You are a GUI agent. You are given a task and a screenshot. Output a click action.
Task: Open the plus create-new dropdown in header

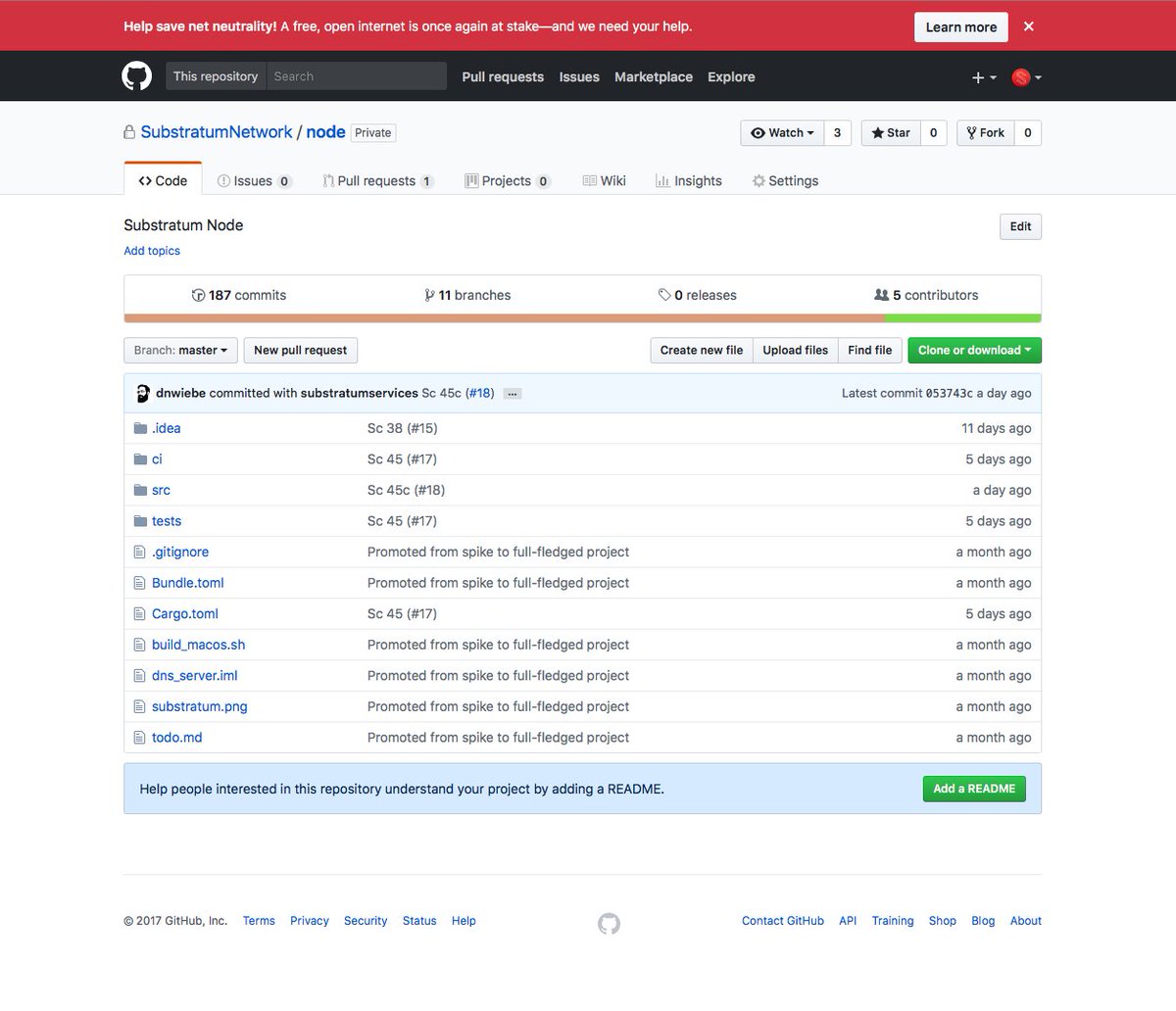click(984, 77)
